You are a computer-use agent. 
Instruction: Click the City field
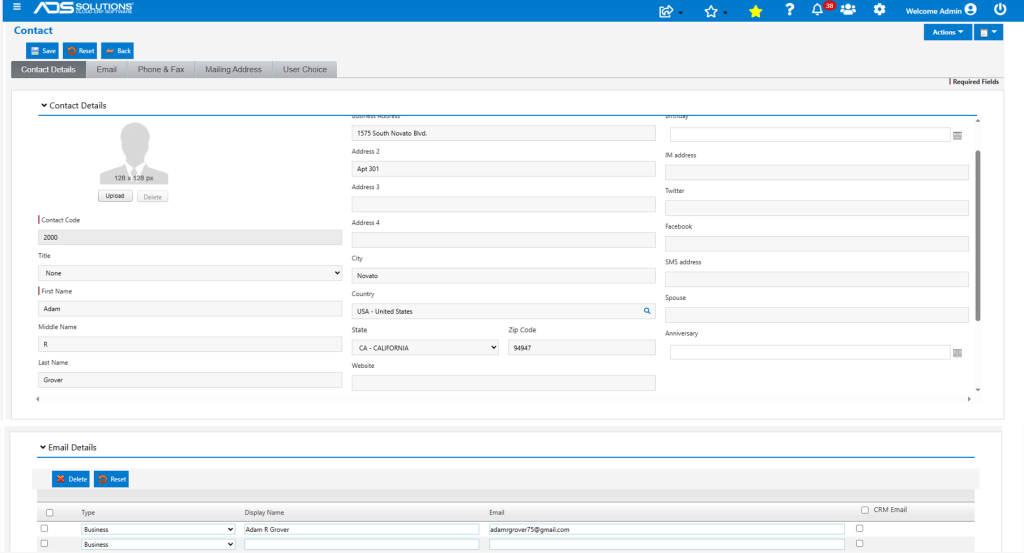coord(504,276)
